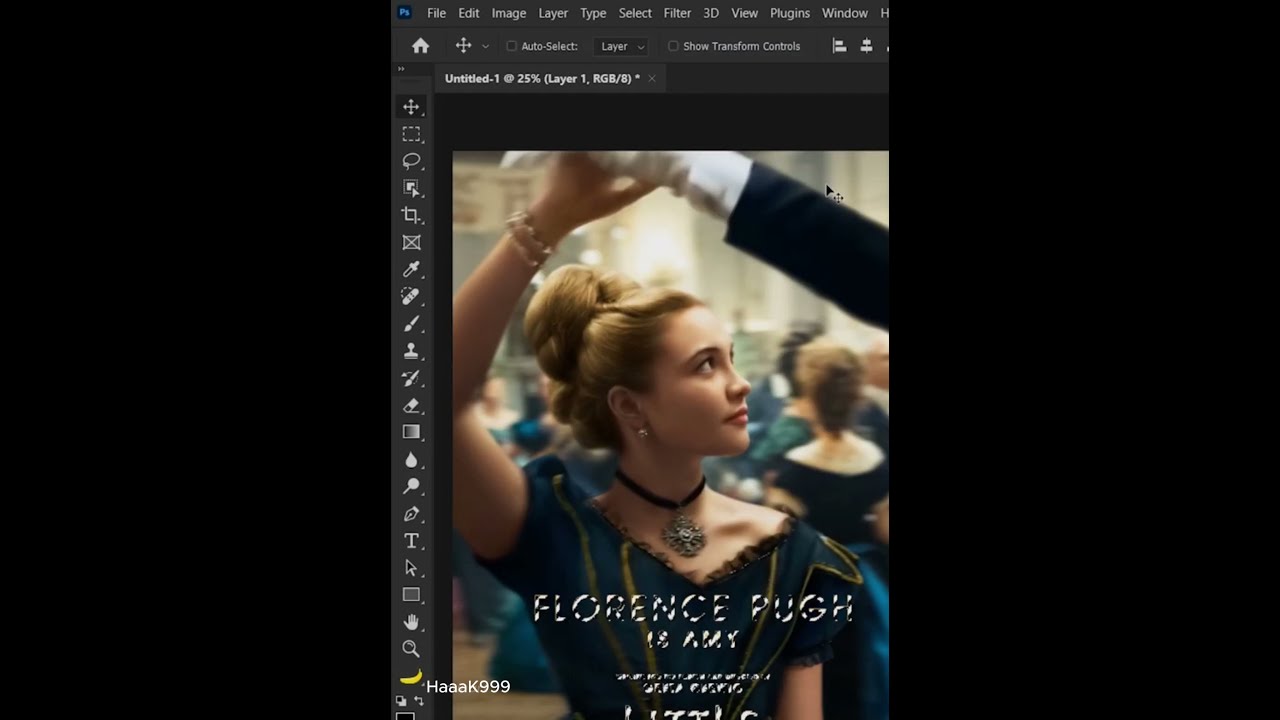The image size is (1280, 720).
Task: Select the Eyedropper tool
Action: pos(411,269)
